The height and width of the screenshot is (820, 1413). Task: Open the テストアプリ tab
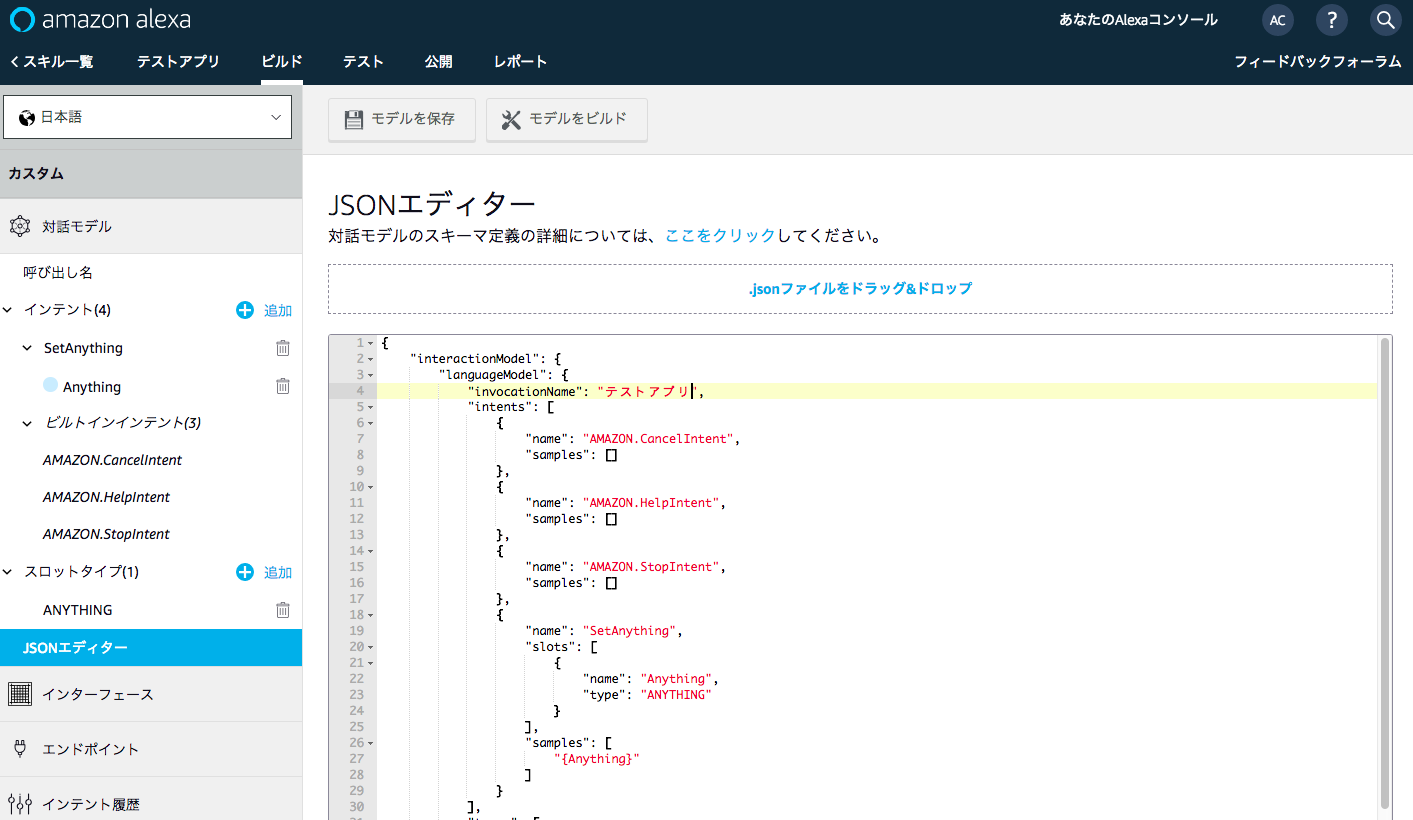pos(178,62)
